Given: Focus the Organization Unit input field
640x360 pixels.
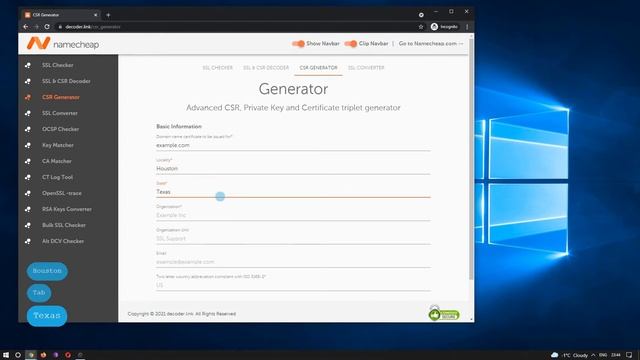Looking at the screenshot, I should point(293,238).
